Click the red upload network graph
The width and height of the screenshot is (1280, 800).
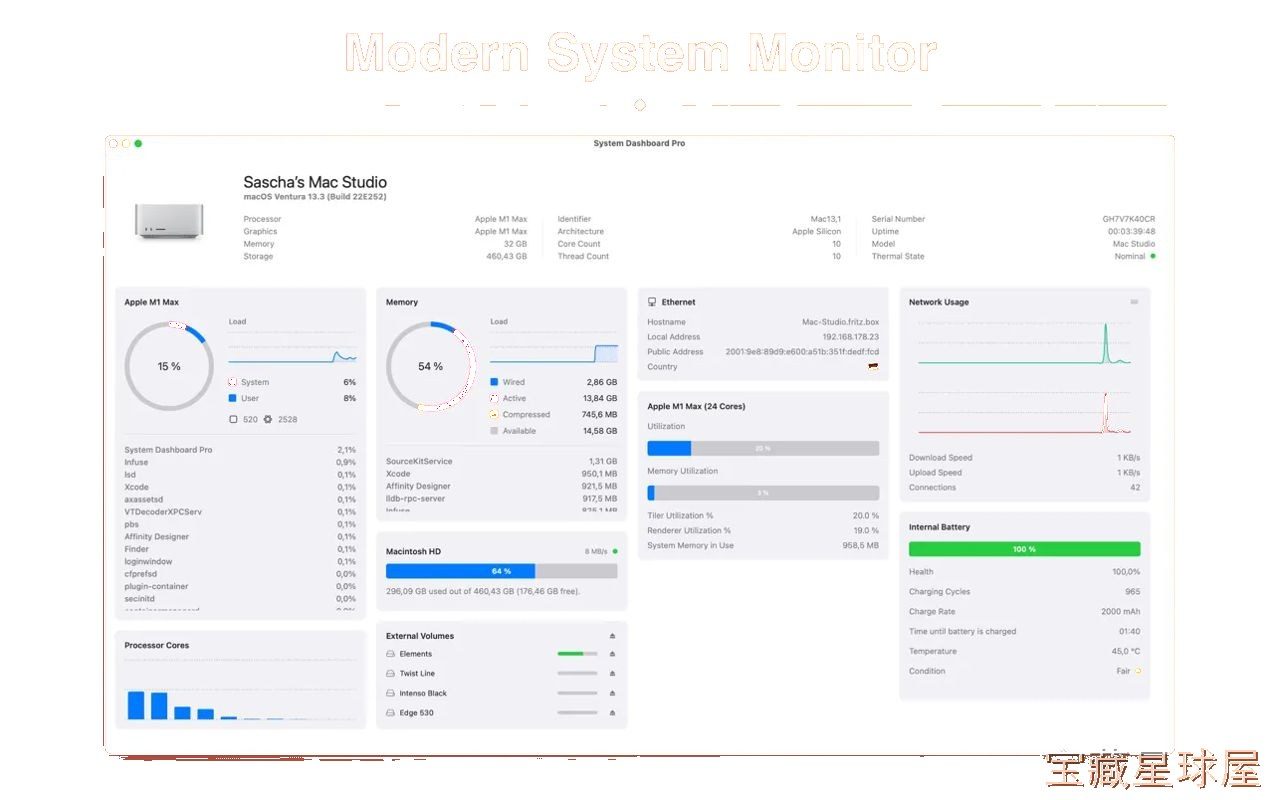pyautogui.click(x=1024, y=412)
